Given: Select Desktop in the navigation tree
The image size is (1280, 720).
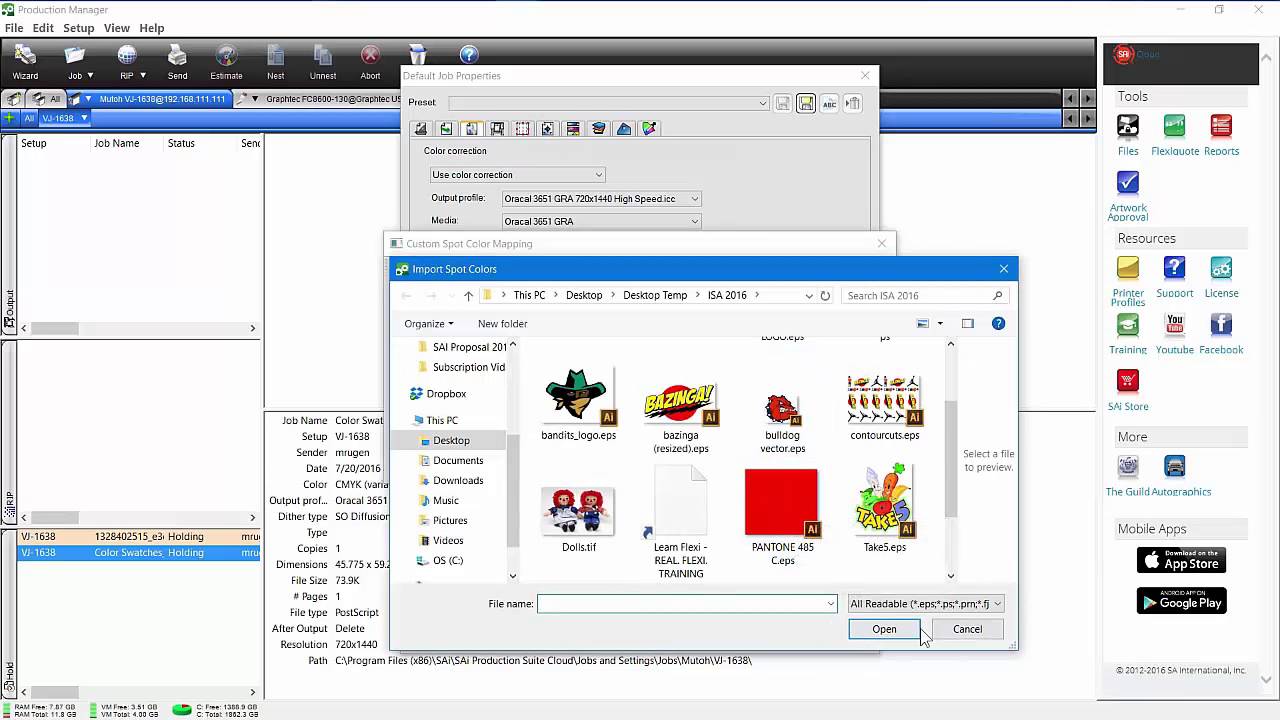Looking at the screenshot, I should point(451,440).
